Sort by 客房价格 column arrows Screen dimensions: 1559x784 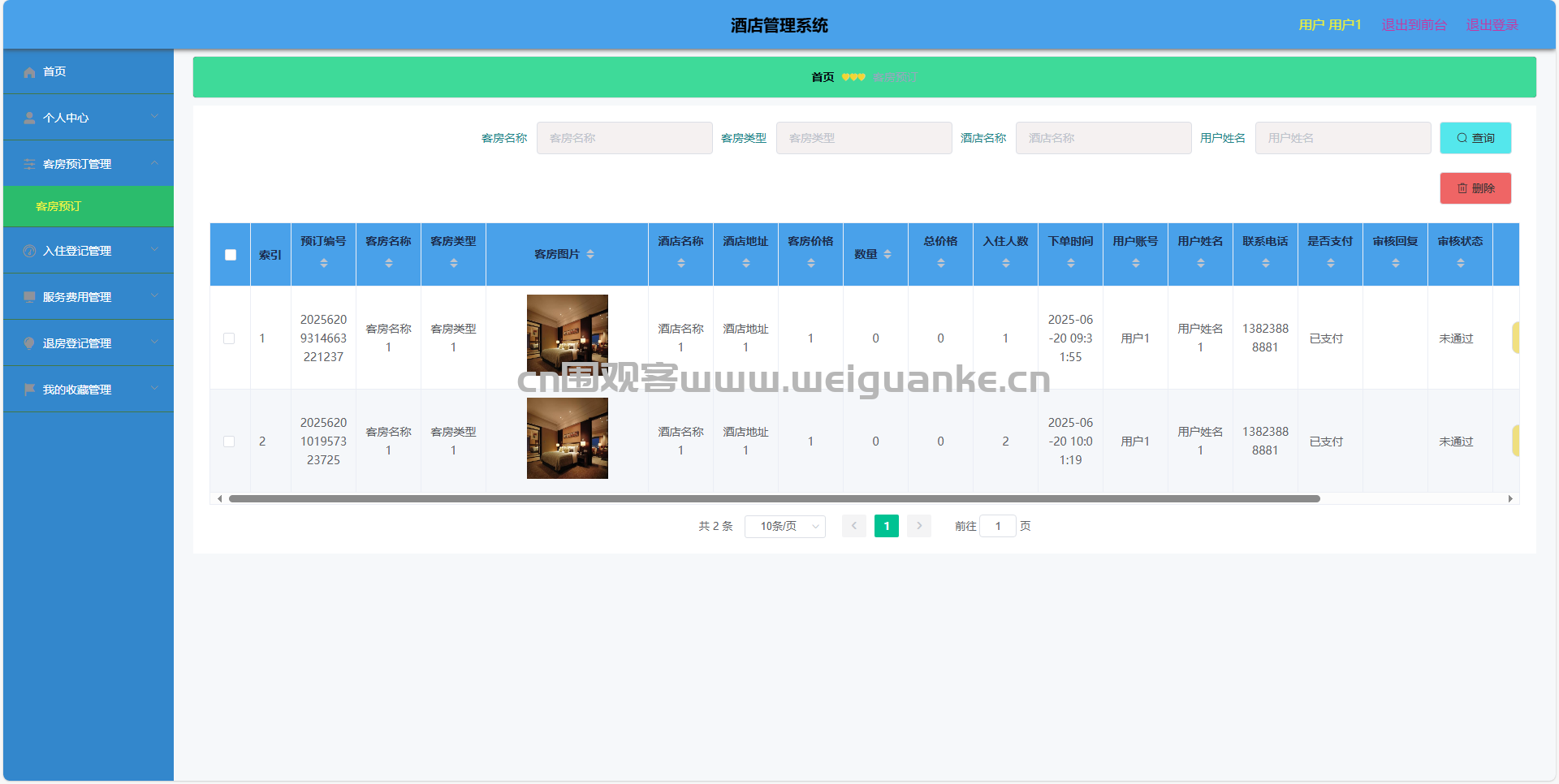[811, 263]
